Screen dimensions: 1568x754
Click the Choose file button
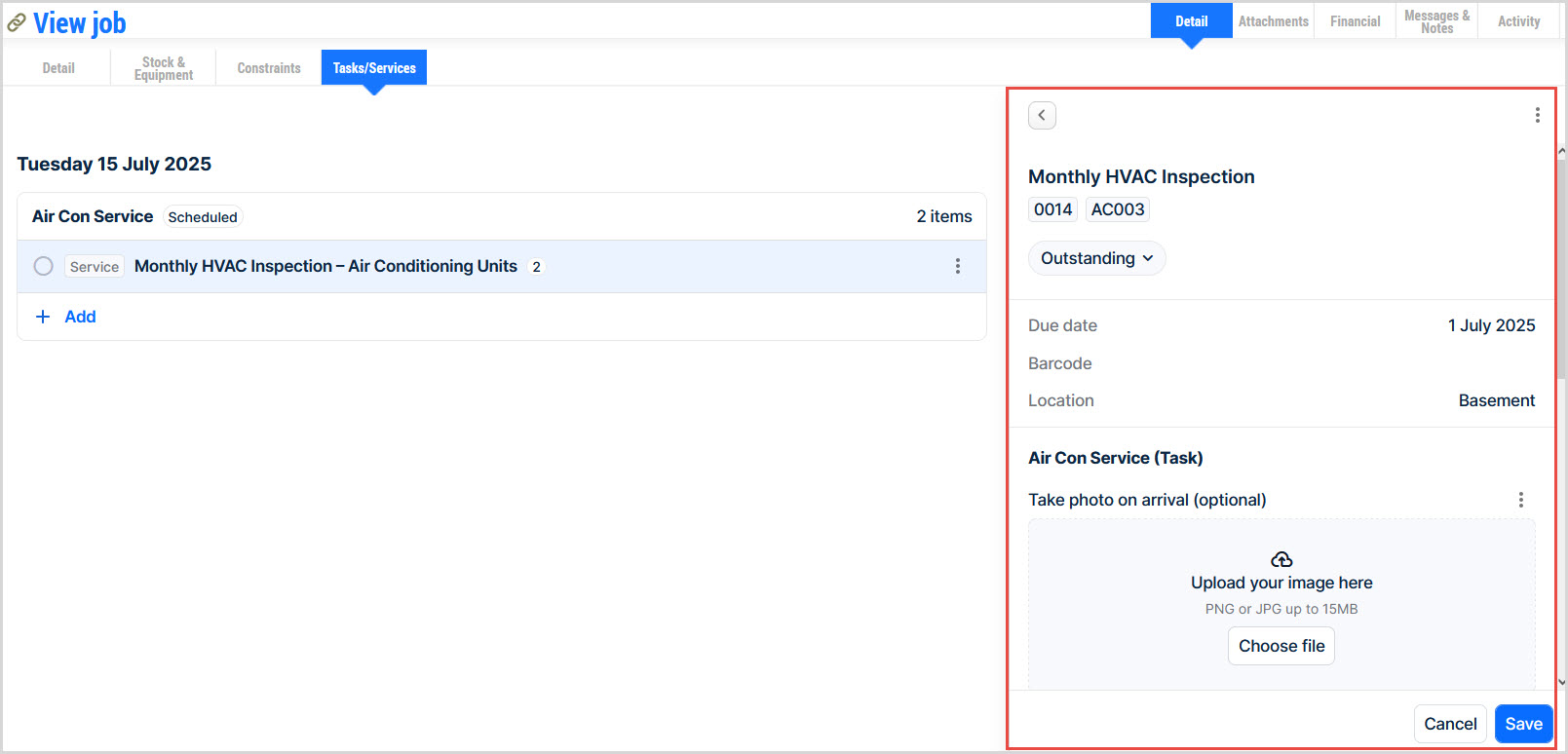pos(1281,646)
